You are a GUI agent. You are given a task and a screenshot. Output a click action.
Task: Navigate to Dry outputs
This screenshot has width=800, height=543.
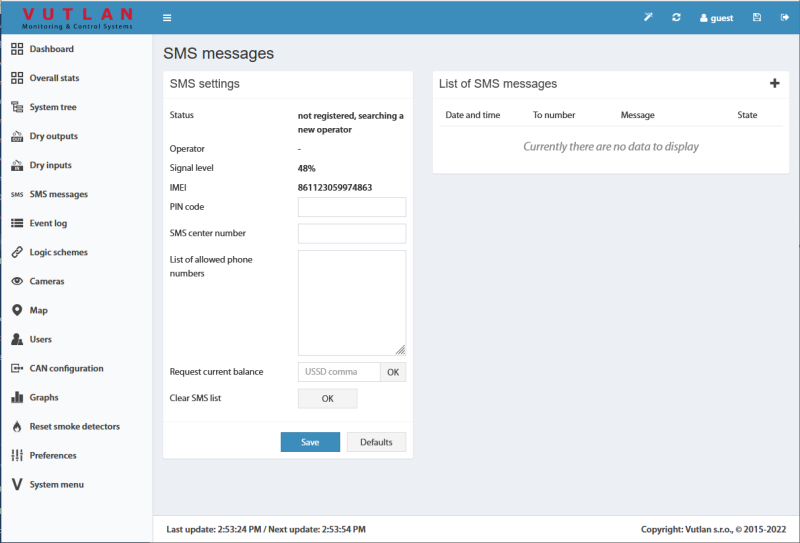point(53,136)
